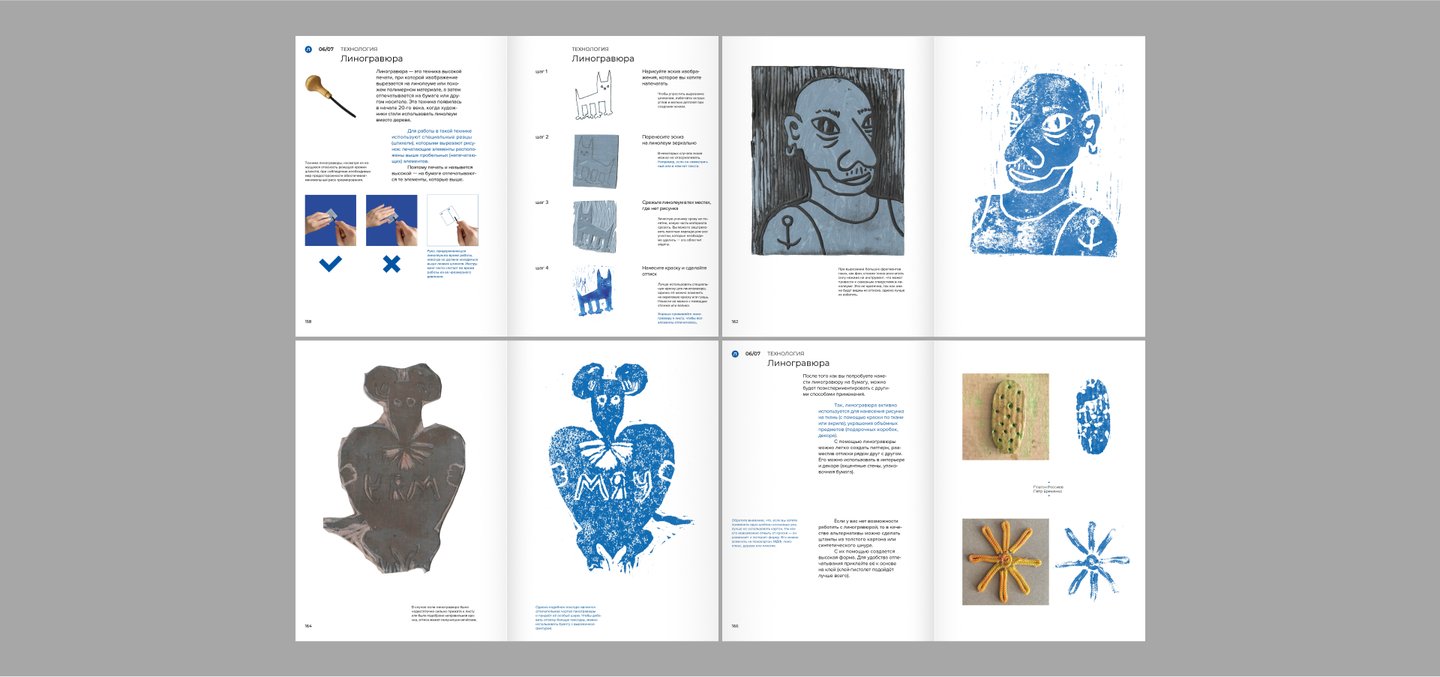Click the 'шаг 4' label
Viewport: 1440px width, 677px height.
[x=542, y=268]
